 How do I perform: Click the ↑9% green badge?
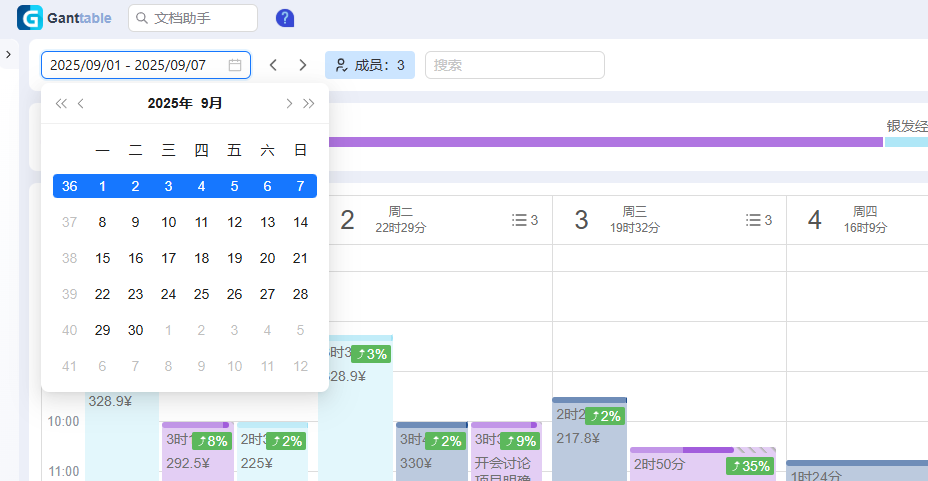click(x=520, y=441)
